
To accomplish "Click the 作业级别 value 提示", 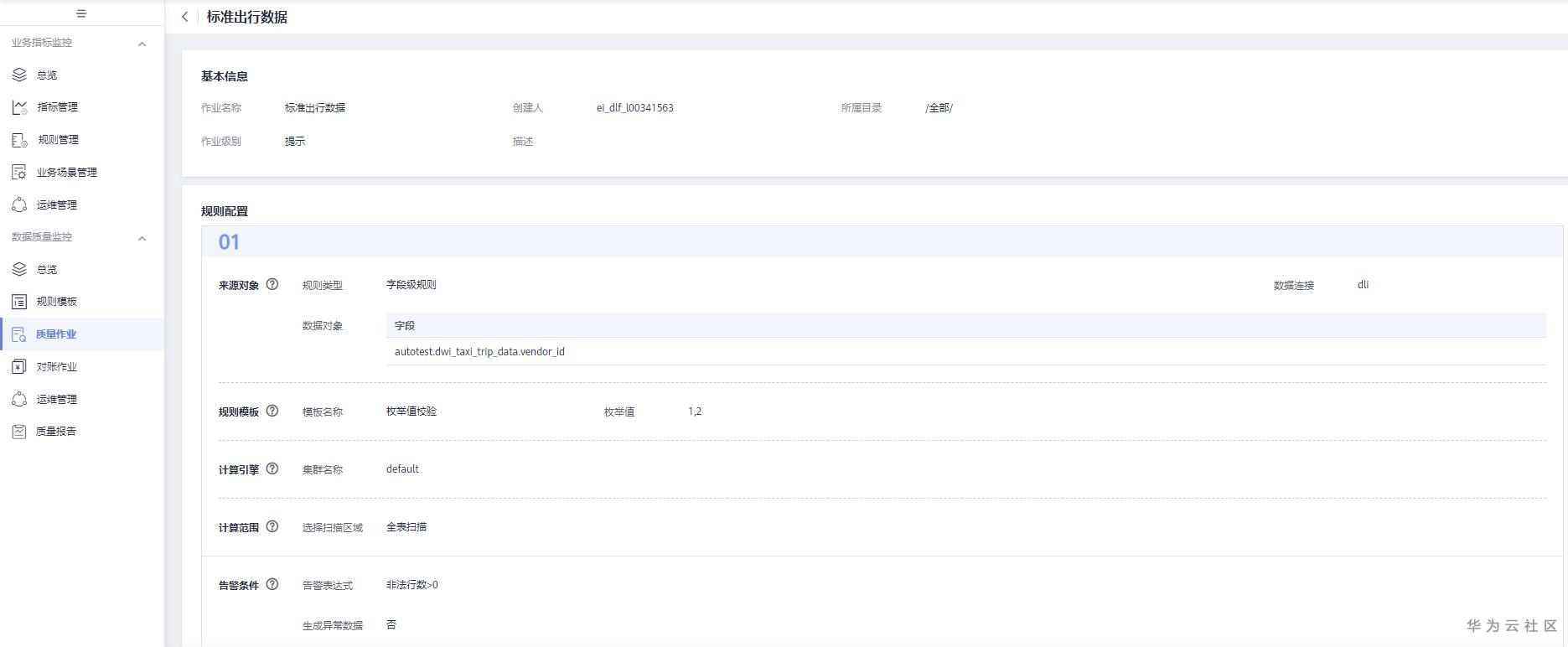I will click(x=295, y=142).
